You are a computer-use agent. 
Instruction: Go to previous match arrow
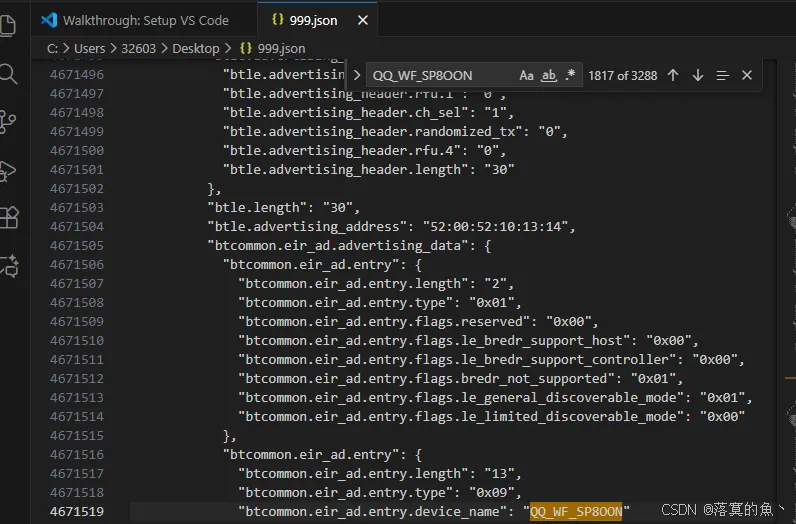coord(673,75)
